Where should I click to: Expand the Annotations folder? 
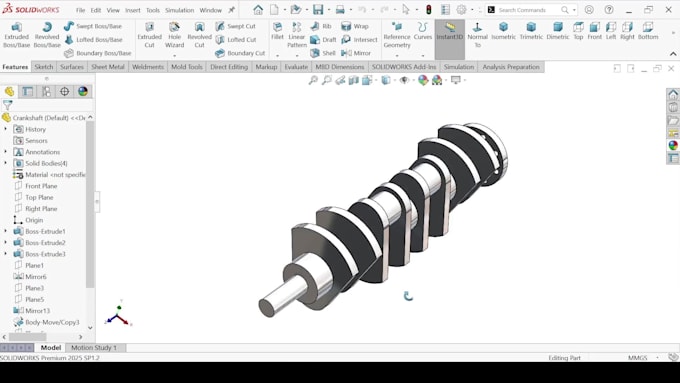pyautogui.click(x=5, y=151)
